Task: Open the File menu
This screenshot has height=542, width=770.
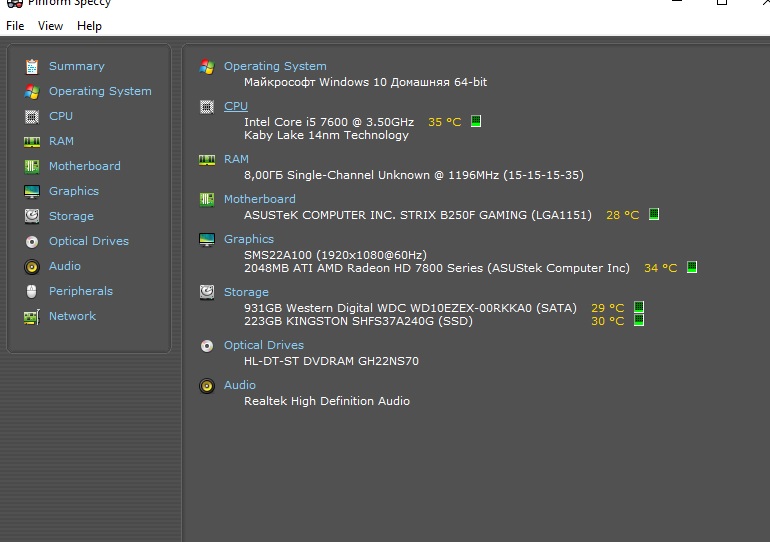Action: (x=15, y=26)
